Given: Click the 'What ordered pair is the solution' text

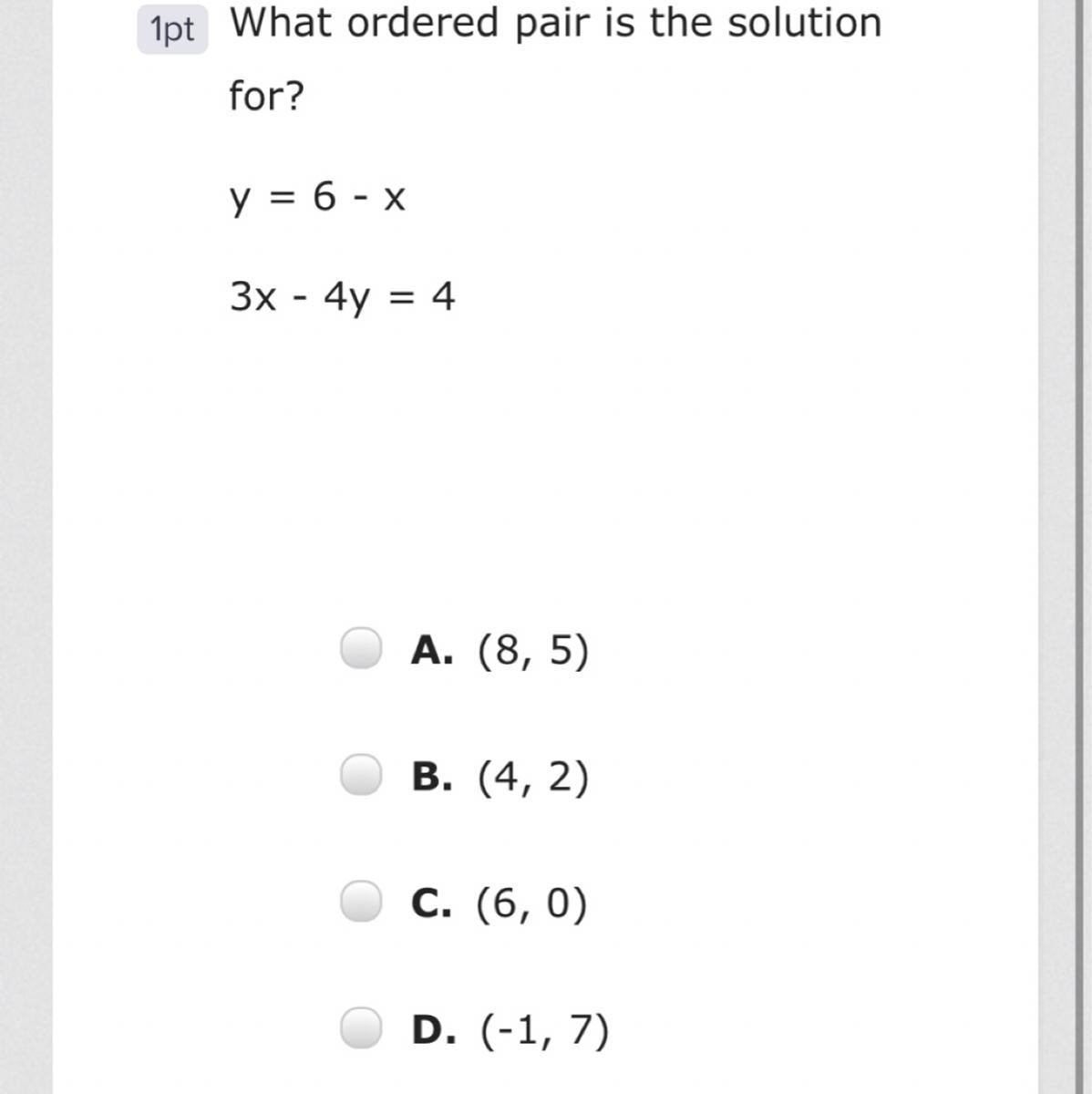Looking at the screenshot, I should [555, 24].
